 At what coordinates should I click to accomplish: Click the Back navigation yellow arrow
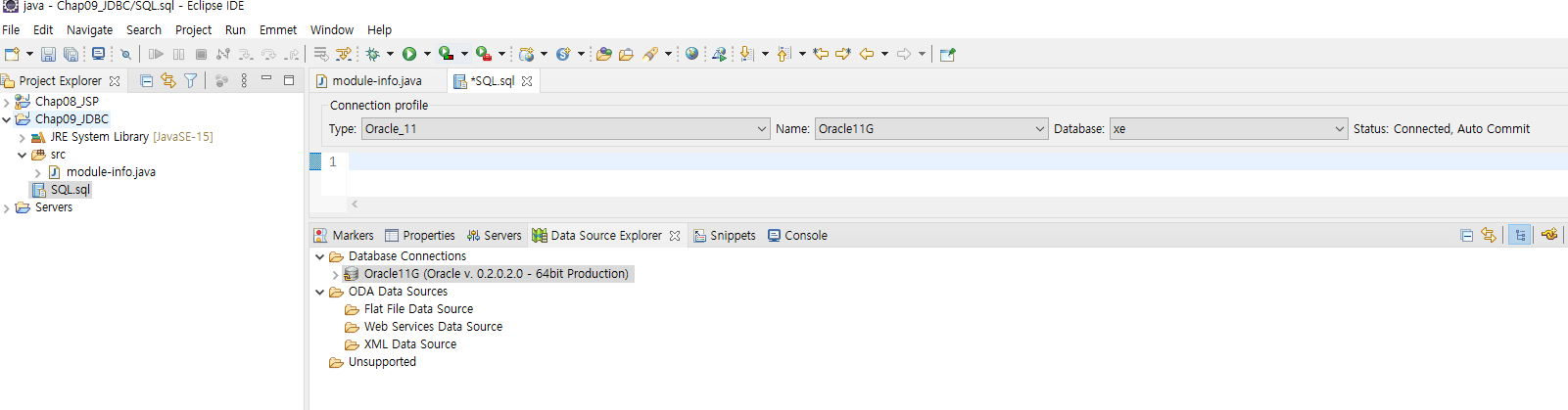867,54
